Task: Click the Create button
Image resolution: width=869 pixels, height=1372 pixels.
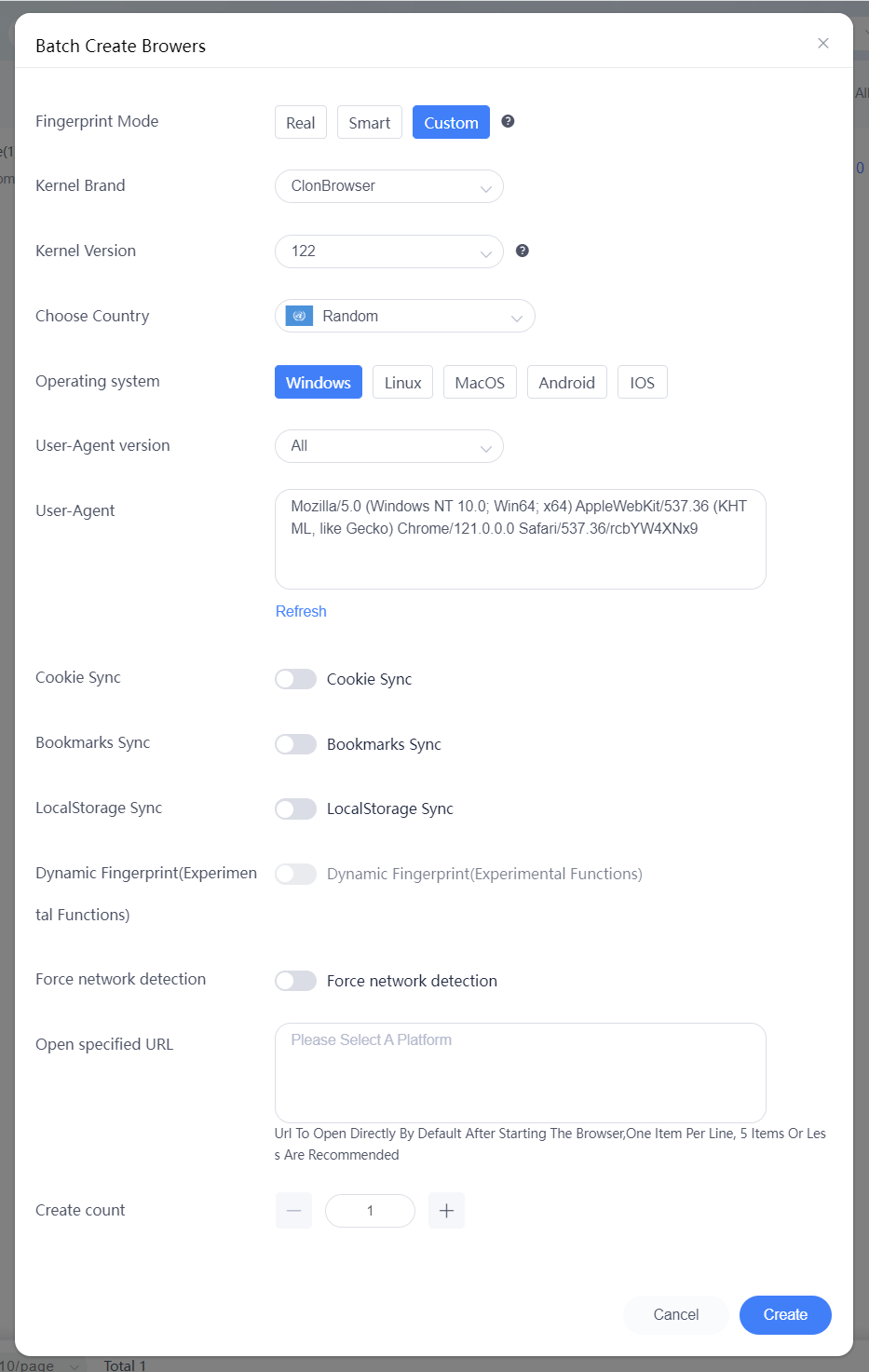Action: [x=785, y=1315]
